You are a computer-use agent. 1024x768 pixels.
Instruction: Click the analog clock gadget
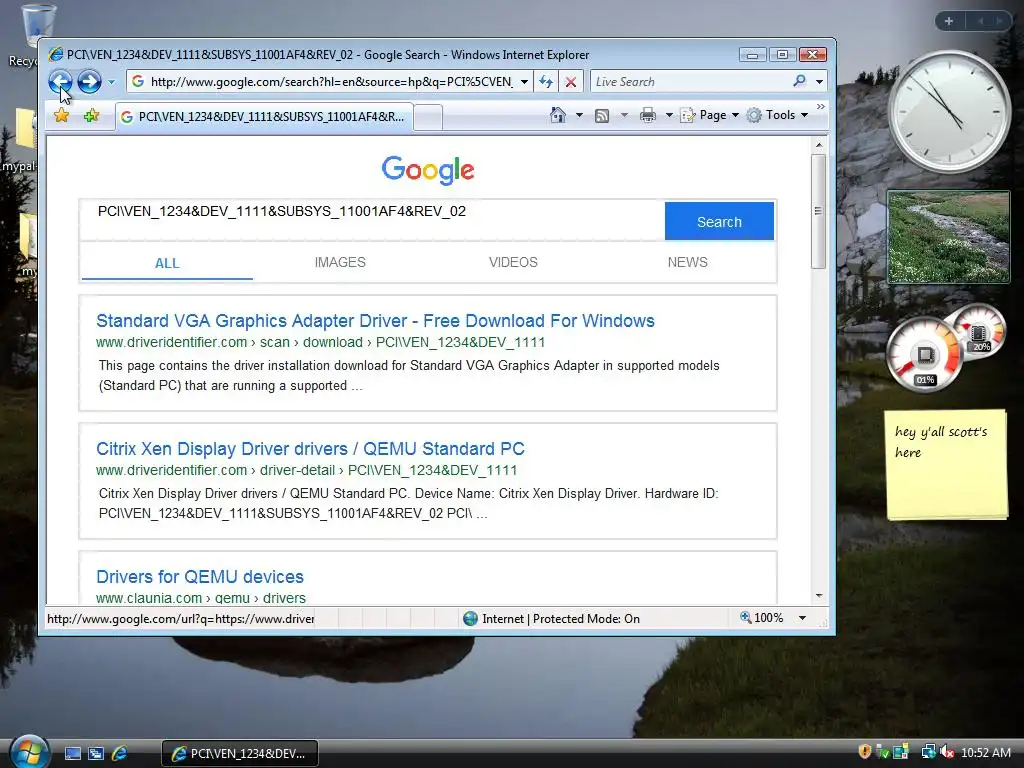[948, 112]
